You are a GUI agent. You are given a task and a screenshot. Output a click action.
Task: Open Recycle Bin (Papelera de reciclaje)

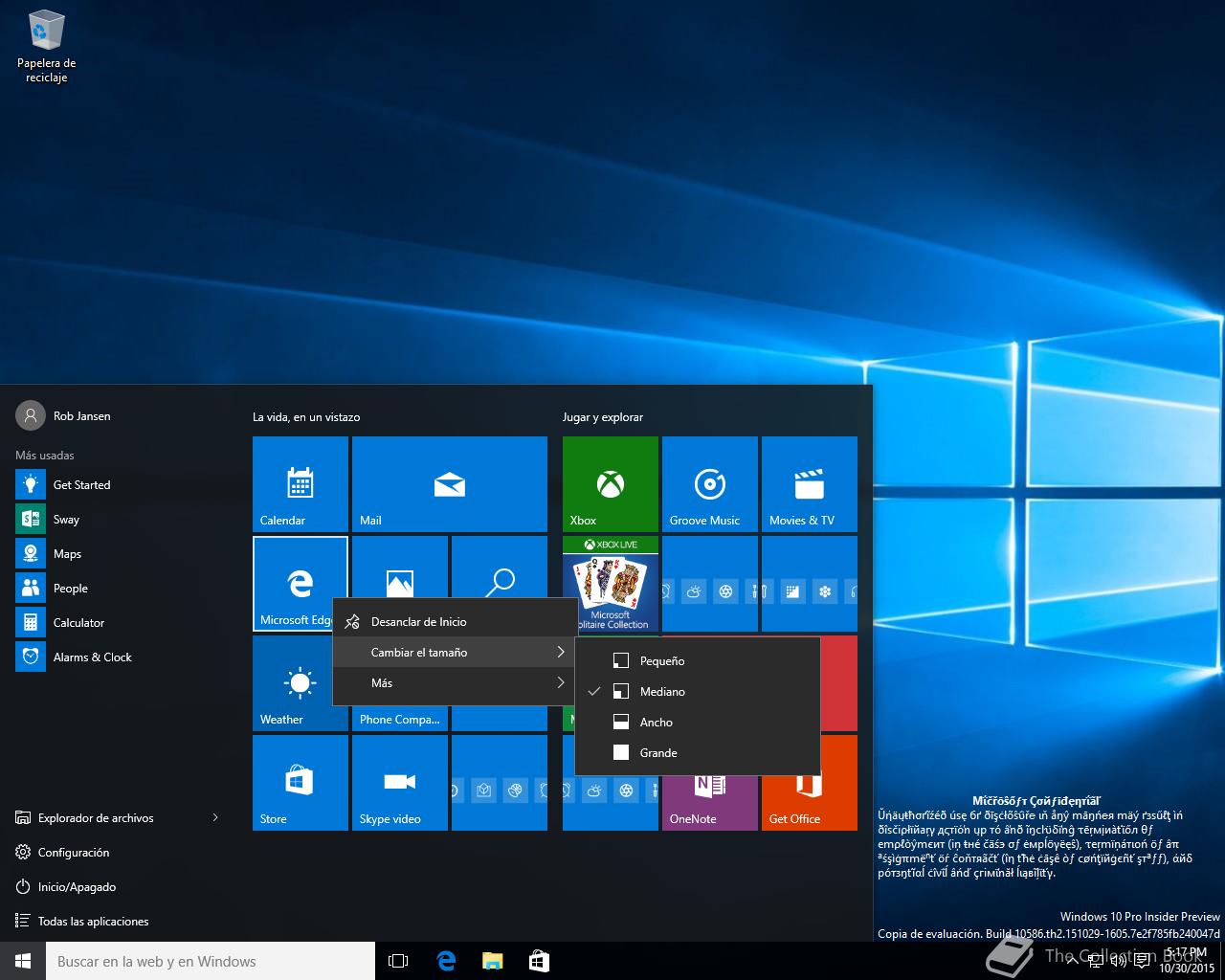click(x=46, y=46)
